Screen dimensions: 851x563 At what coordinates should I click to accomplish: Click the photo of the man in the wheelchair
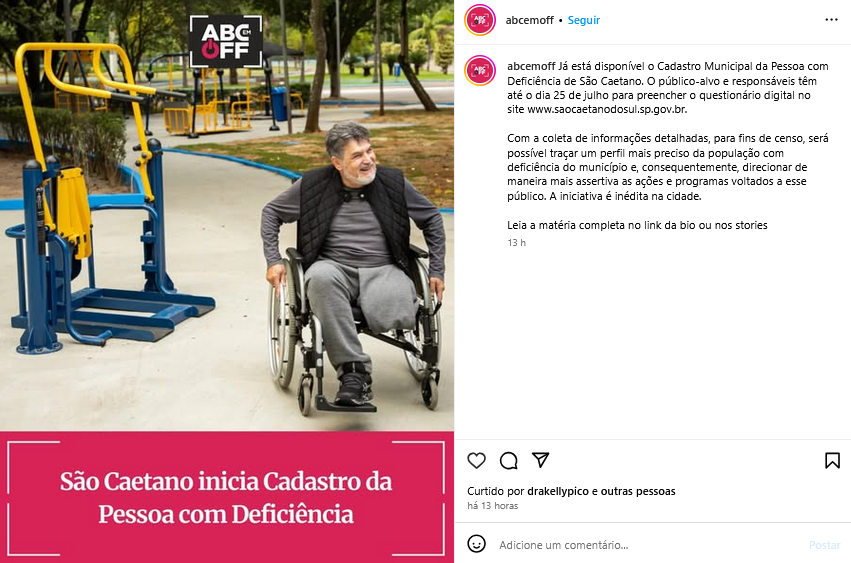(x=227, y=216)
